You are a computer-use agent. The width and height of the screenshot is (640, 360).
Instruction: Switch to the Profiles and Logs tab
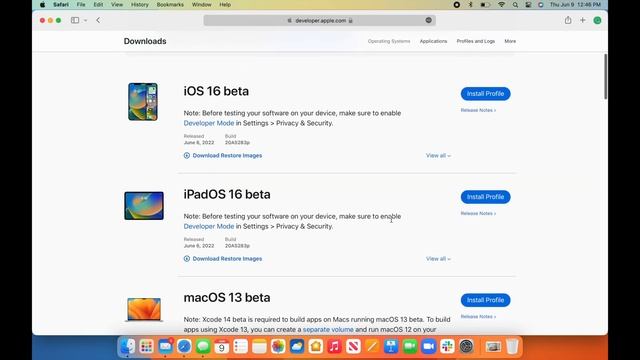[476, 41]
